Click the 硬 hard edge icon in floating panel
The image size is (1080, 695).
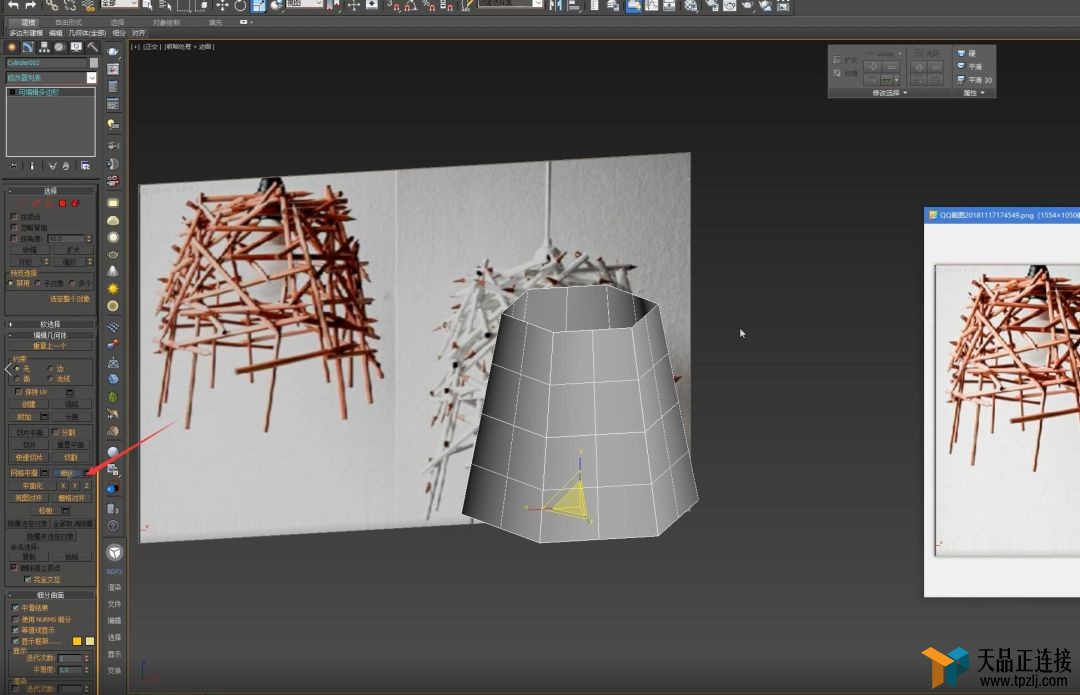pos(962,53)
